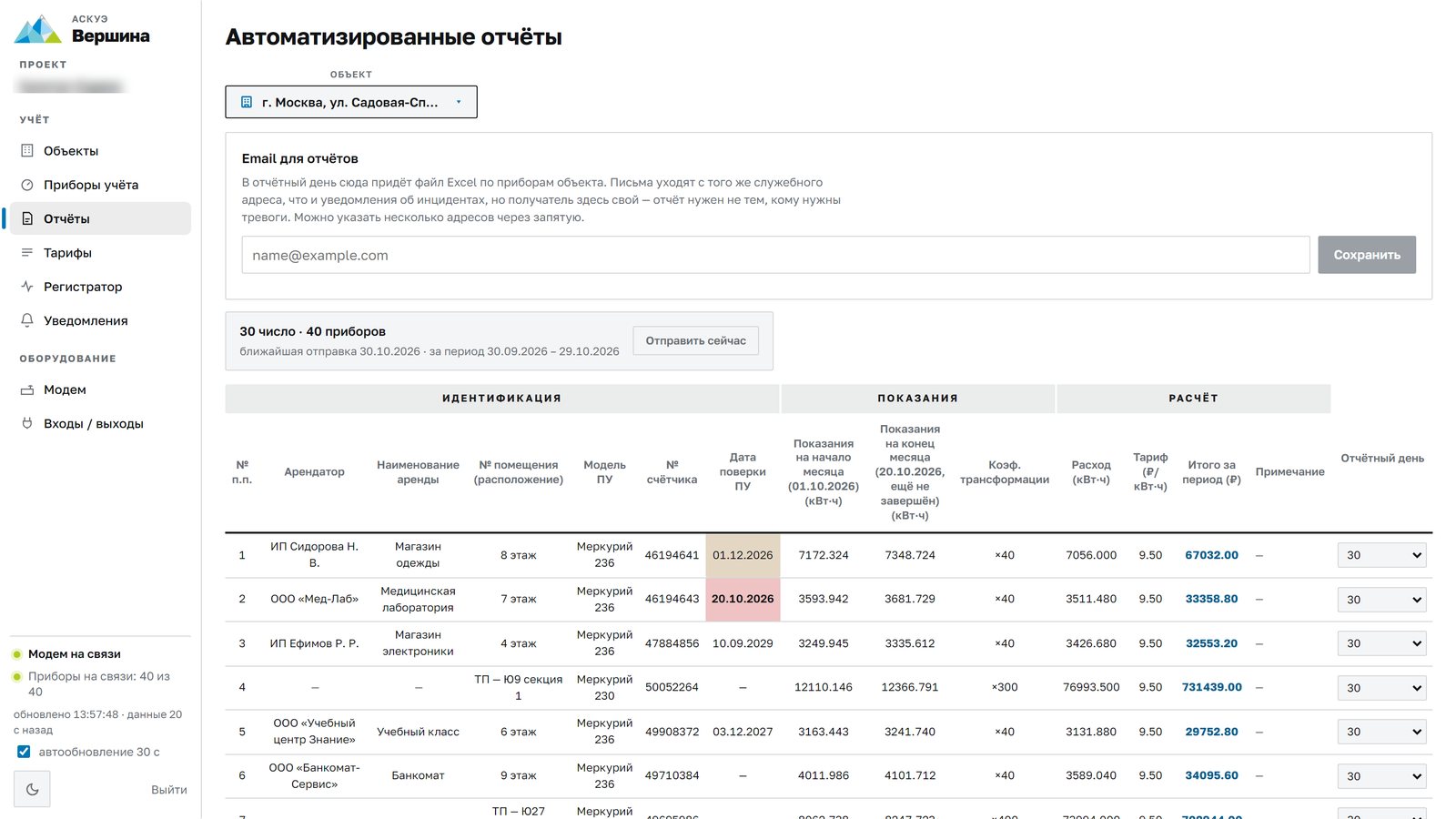This screenshot has height=819, width=1456.
Task: Open report day dropdown for Учебный центр Знание
Action: point(1381,732)
